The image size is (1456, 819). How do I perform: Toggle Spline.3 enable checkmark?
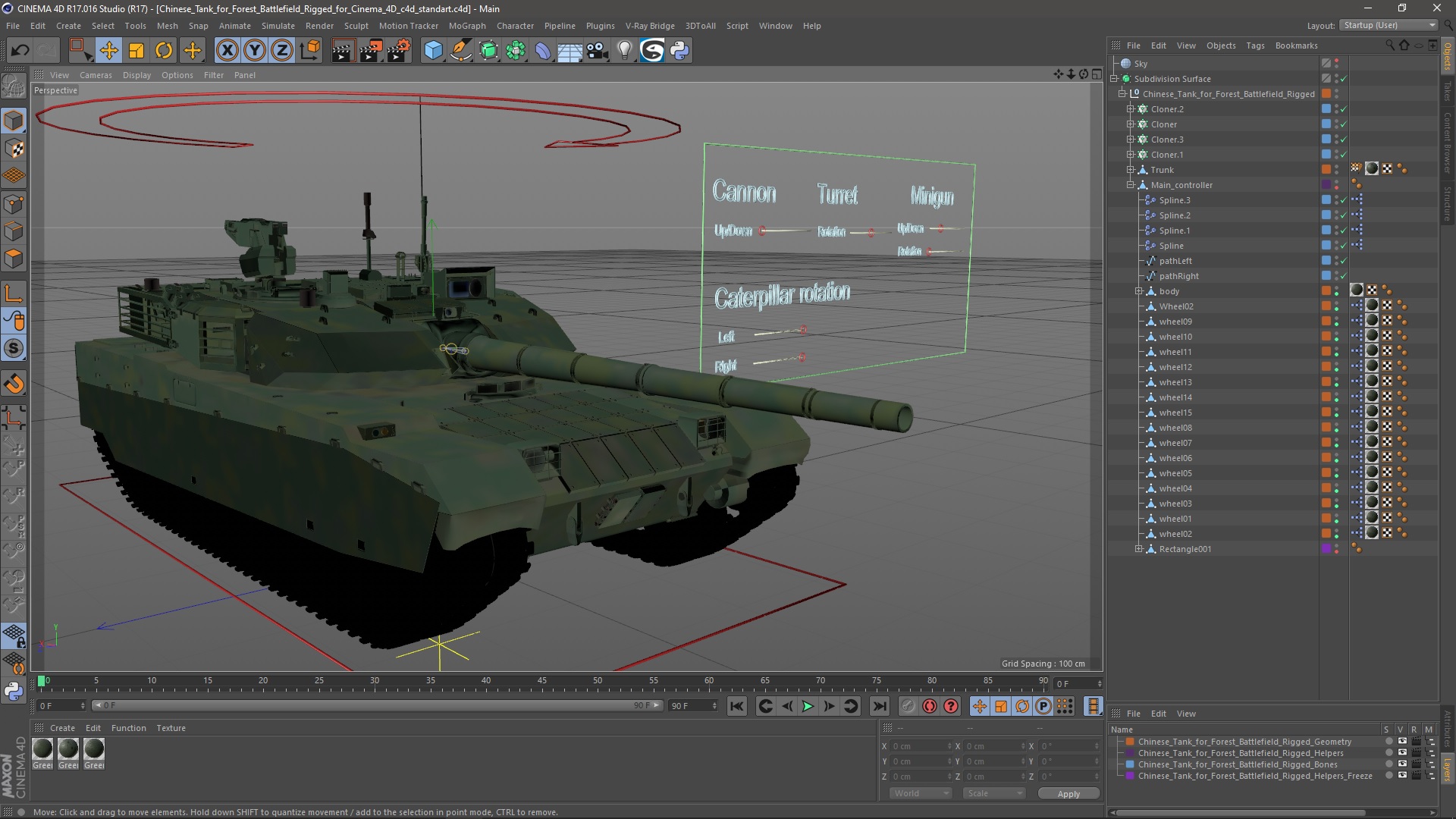[x=1343, y=200]
